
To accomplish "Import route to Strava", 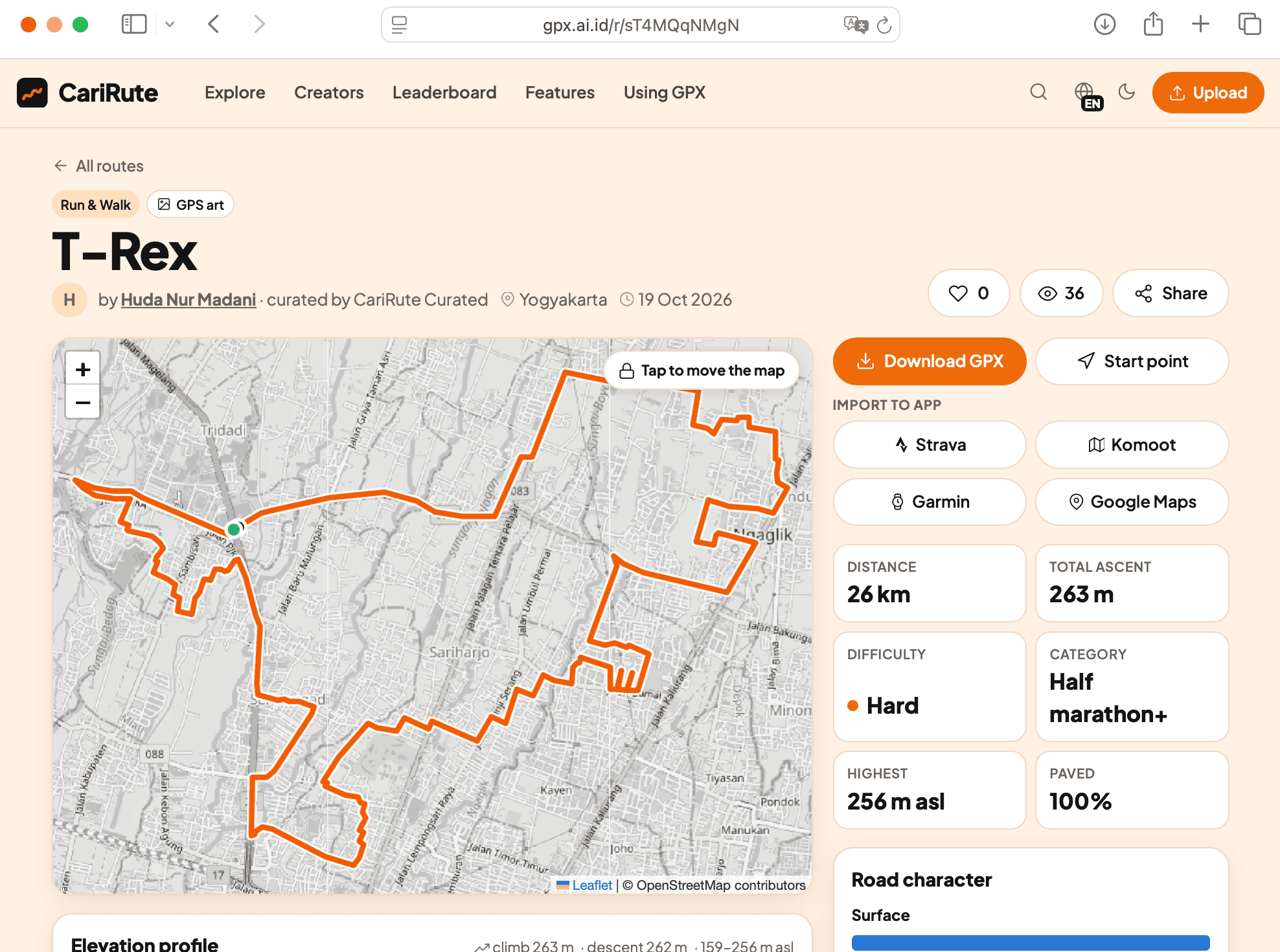I will pos(930,445).
